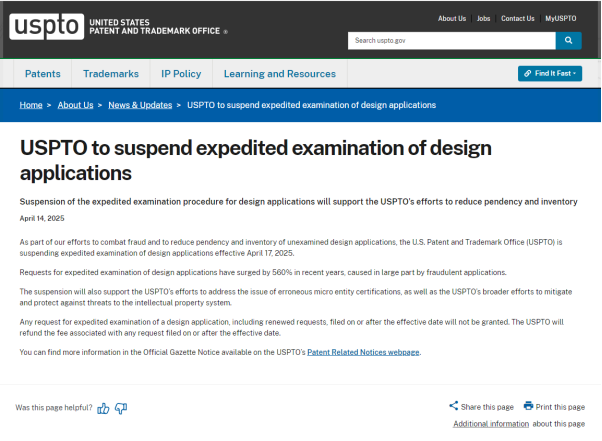Open Learning and Resources menu
Image resolution: width=602 pixels, height=441 pixels.
pyautogui.click(x=280, y=74)
